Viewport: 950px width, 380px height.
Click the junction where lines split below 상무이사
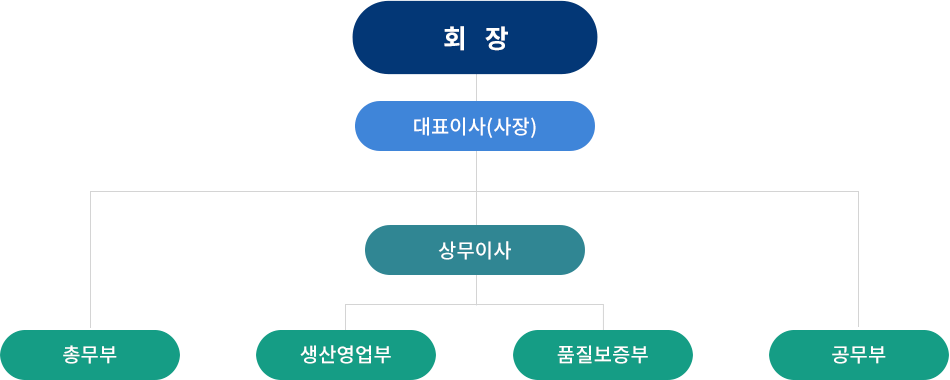476,304
